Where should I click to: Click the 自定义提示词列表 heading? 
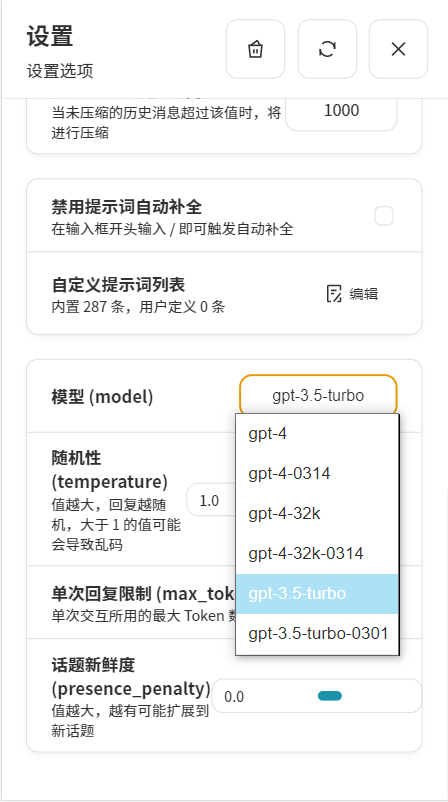point(118,284)
